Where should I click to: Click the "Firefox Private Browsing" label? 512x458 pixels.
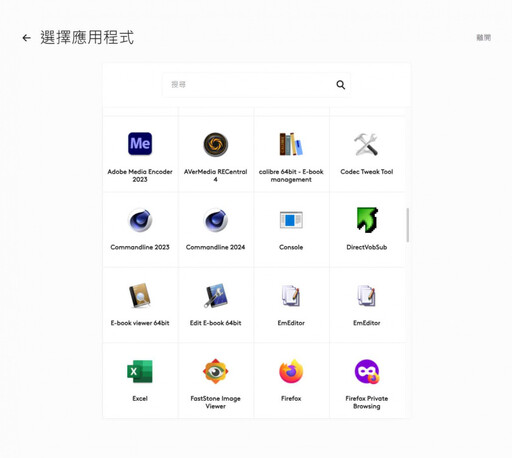[367, 402]
